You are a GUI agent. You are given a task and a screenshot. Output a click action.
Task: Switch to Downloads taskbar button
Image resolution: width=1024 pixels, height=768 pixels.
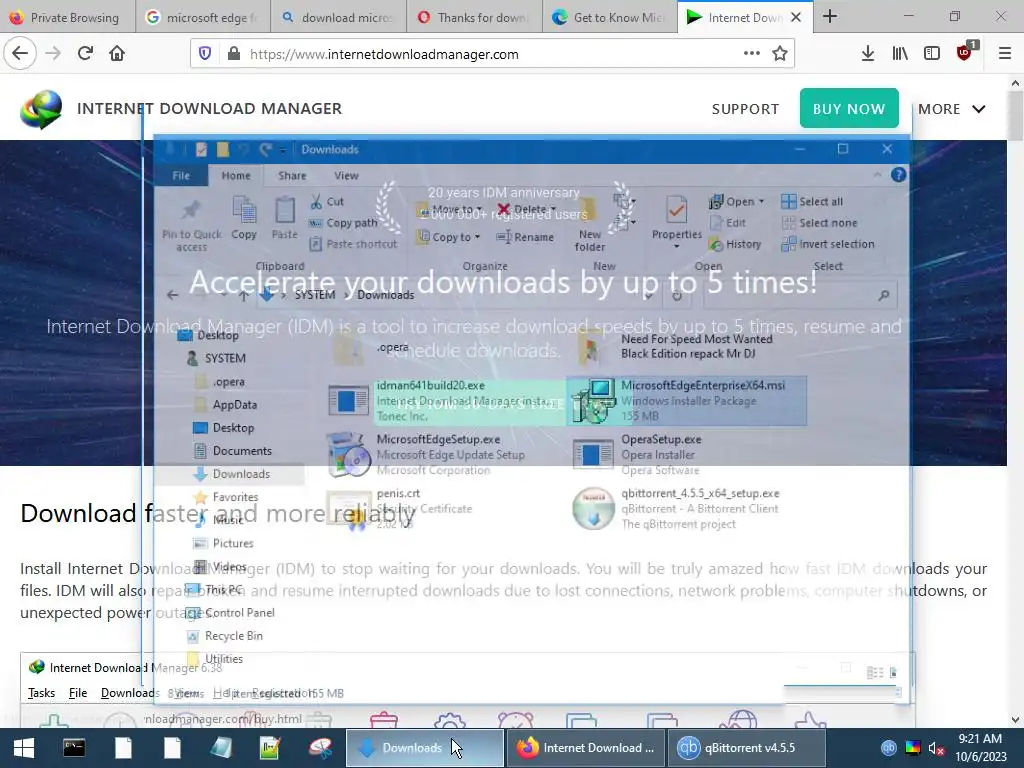[x=424, y=748]
